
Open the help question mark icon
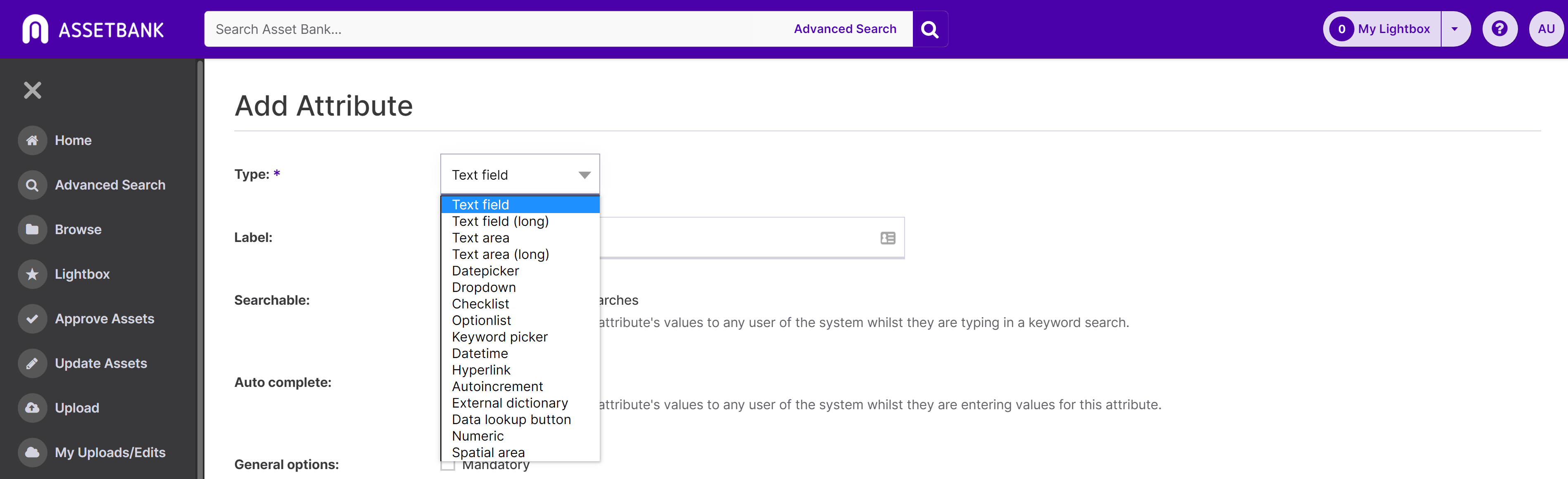(1499, 28)
